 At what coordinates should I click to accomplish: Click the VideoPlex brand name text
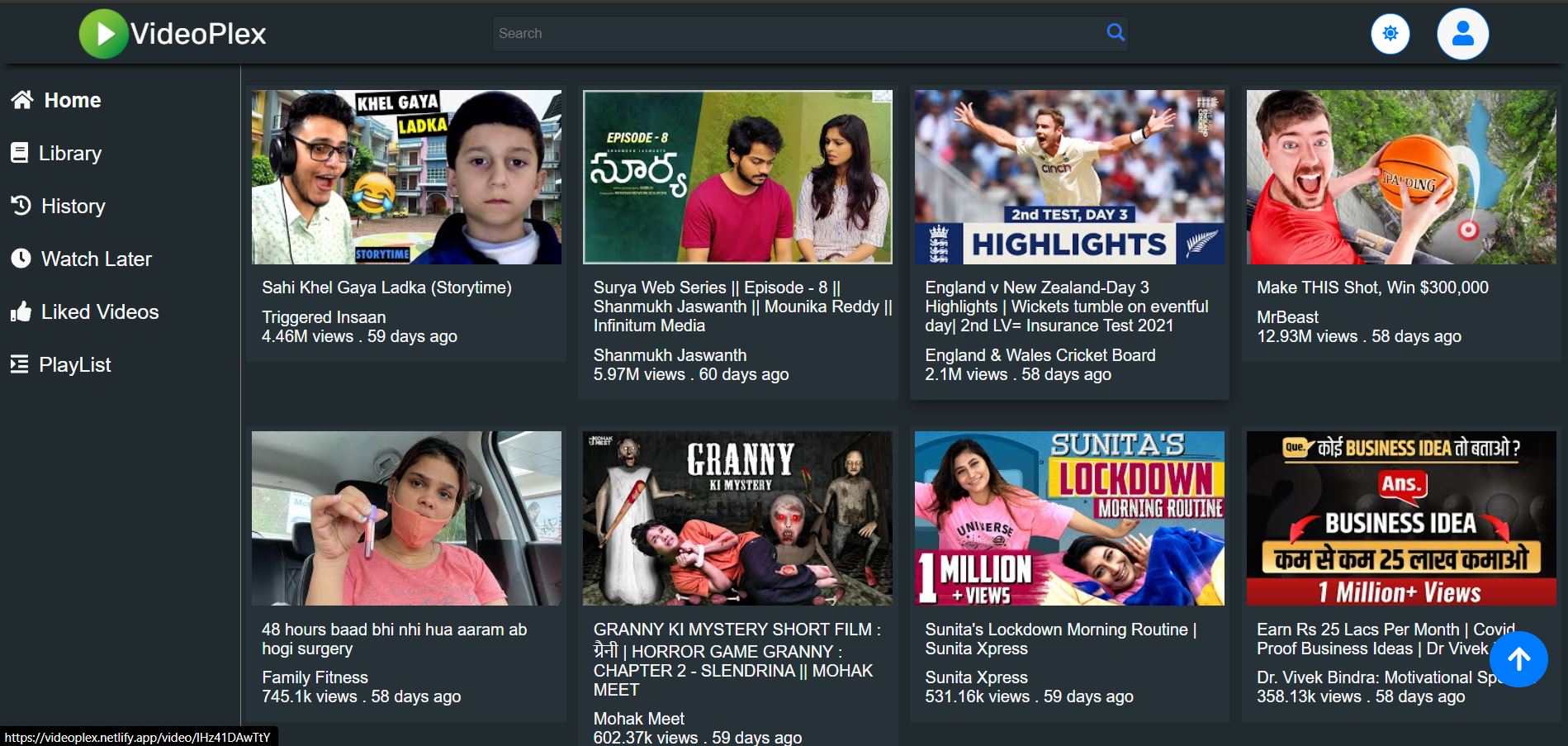coord(198,34)
